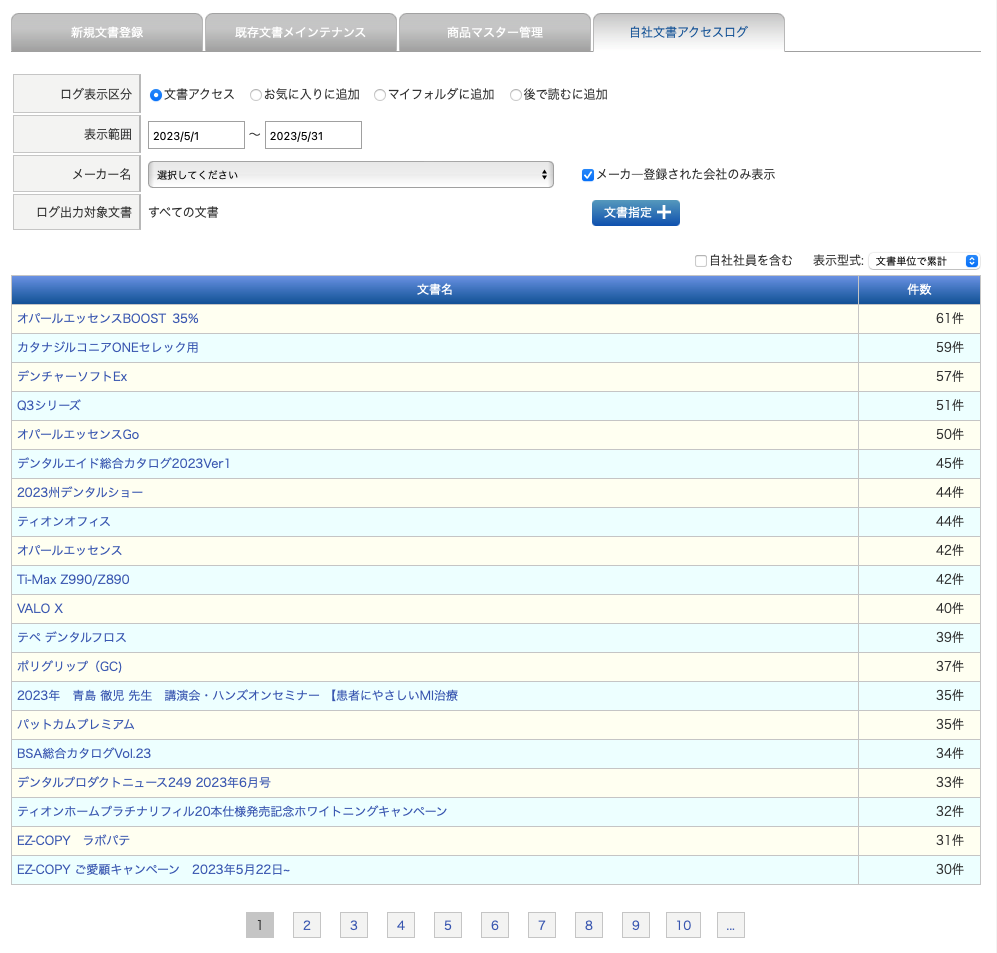Open the Q3シリーズ document link
Viewport: 997px width, 953px height.
(49, 406)
